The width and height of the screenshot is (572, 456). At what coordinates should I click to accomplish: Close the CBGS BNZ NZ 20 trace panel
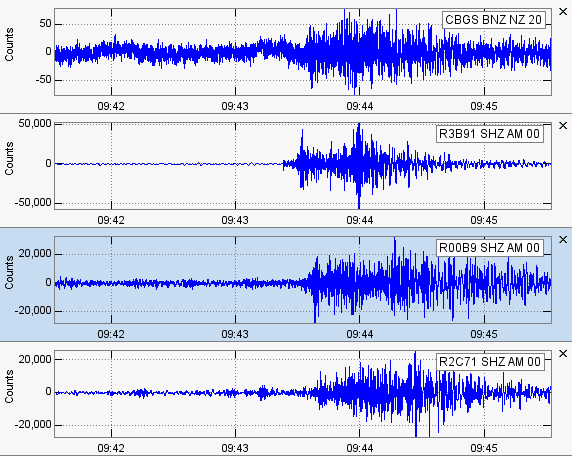(563, 12)
